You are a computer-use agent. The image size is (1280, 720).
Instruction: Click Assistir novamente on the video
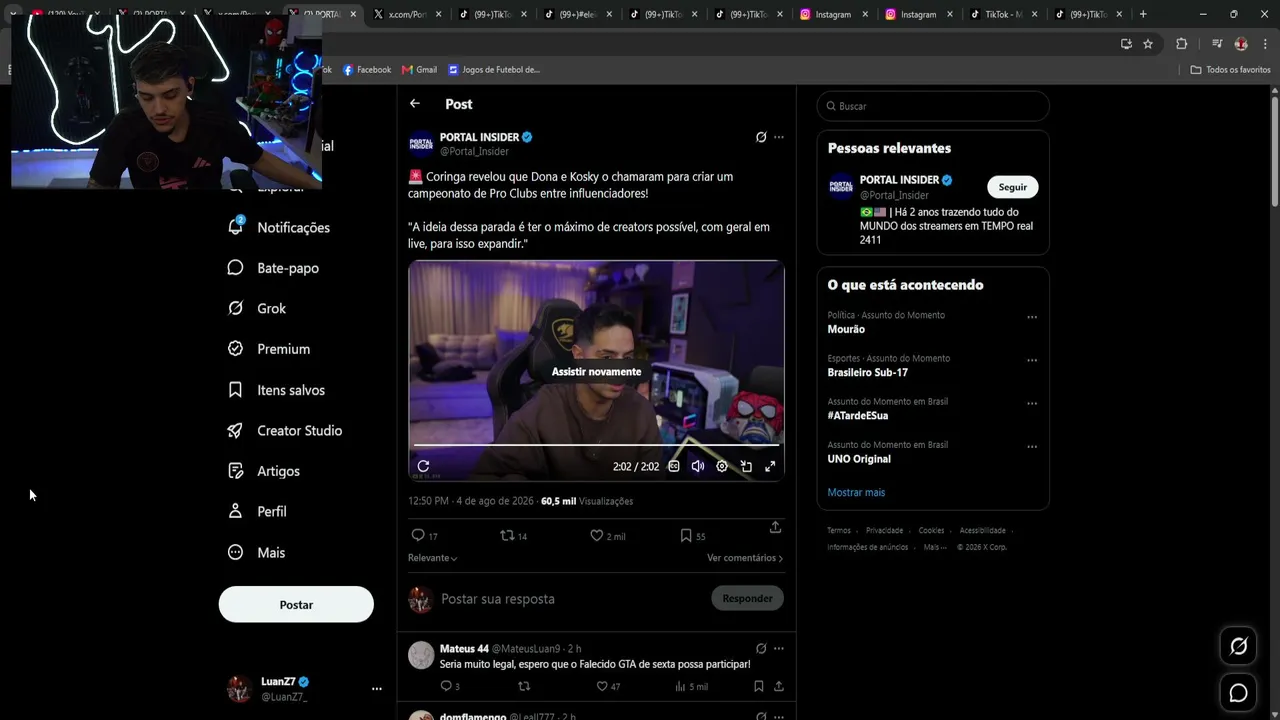(x=596, y=371)
